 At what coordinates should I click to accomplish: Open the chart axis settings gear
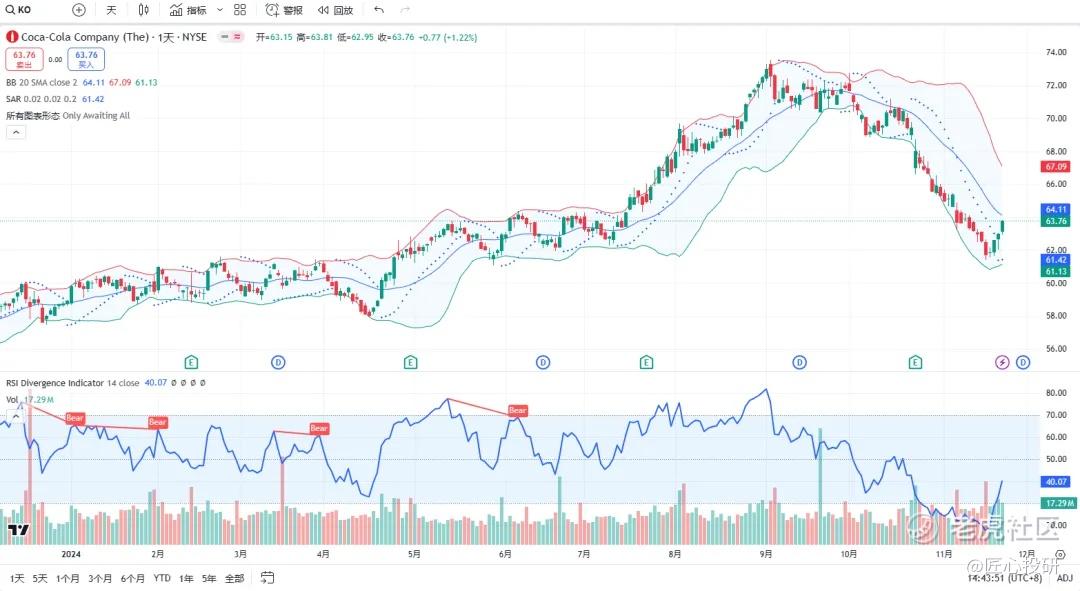[1060, 554]
